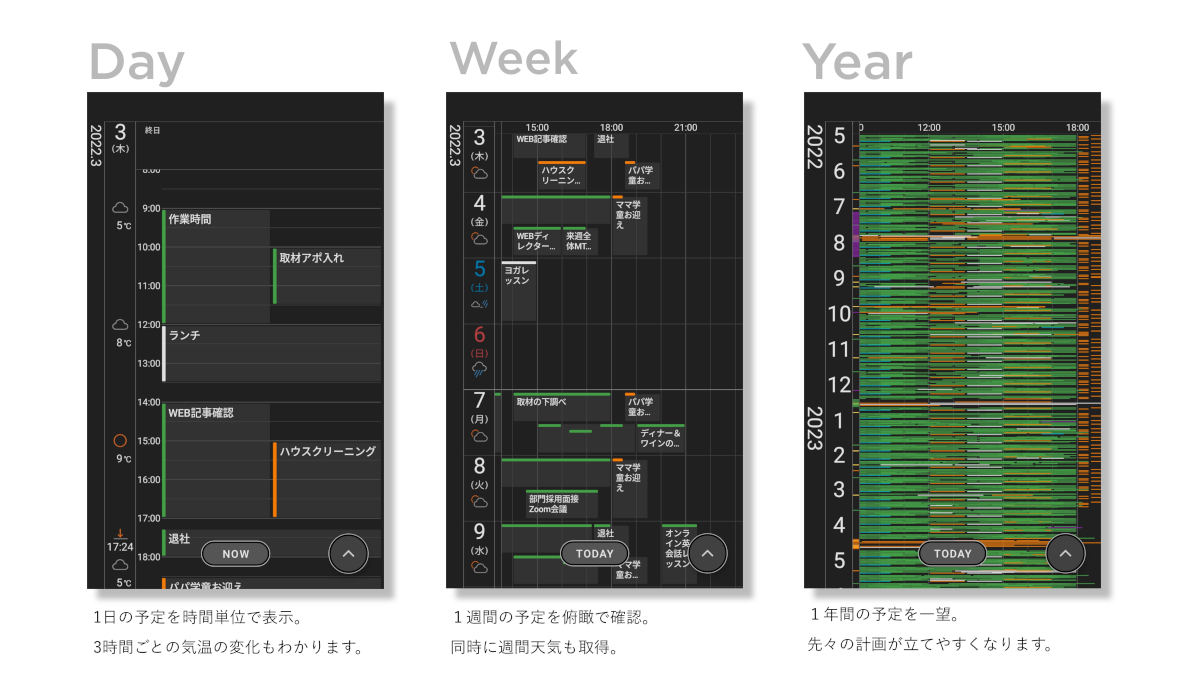Image resolution: width=1200 pixels, height=680 pixels.
Task: Open the ハウスクリーニング event in Week view day 3
Action: (561, 175)
